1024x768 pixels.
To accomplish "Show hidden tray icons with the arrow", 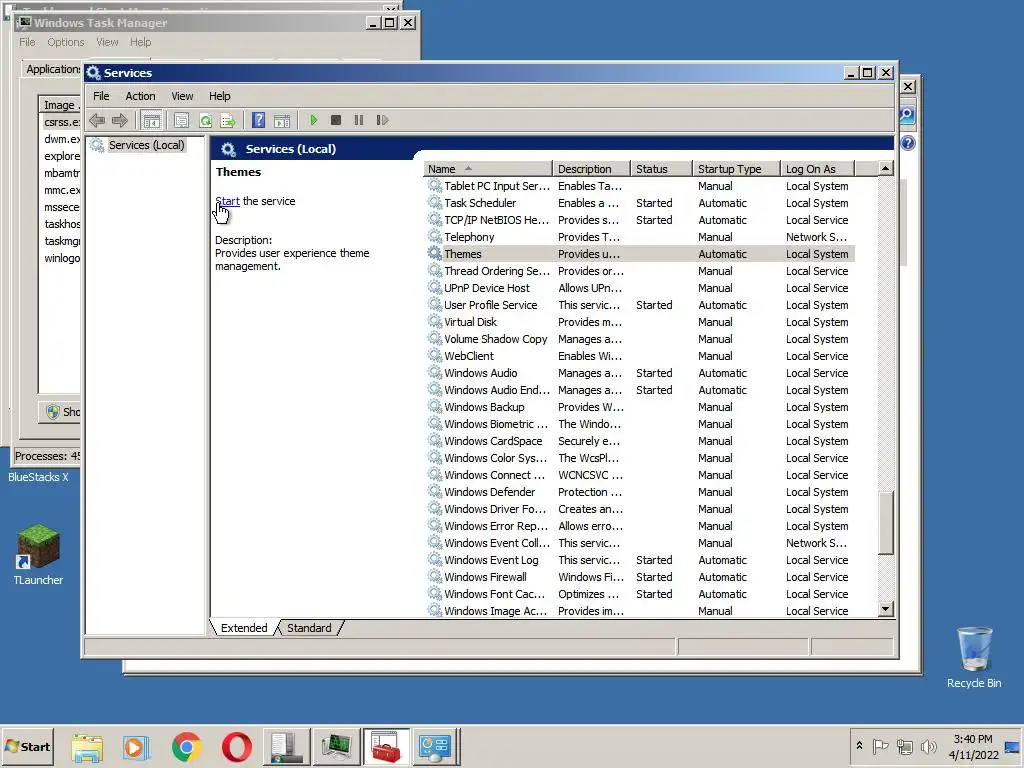I will [x=859, y=746].
